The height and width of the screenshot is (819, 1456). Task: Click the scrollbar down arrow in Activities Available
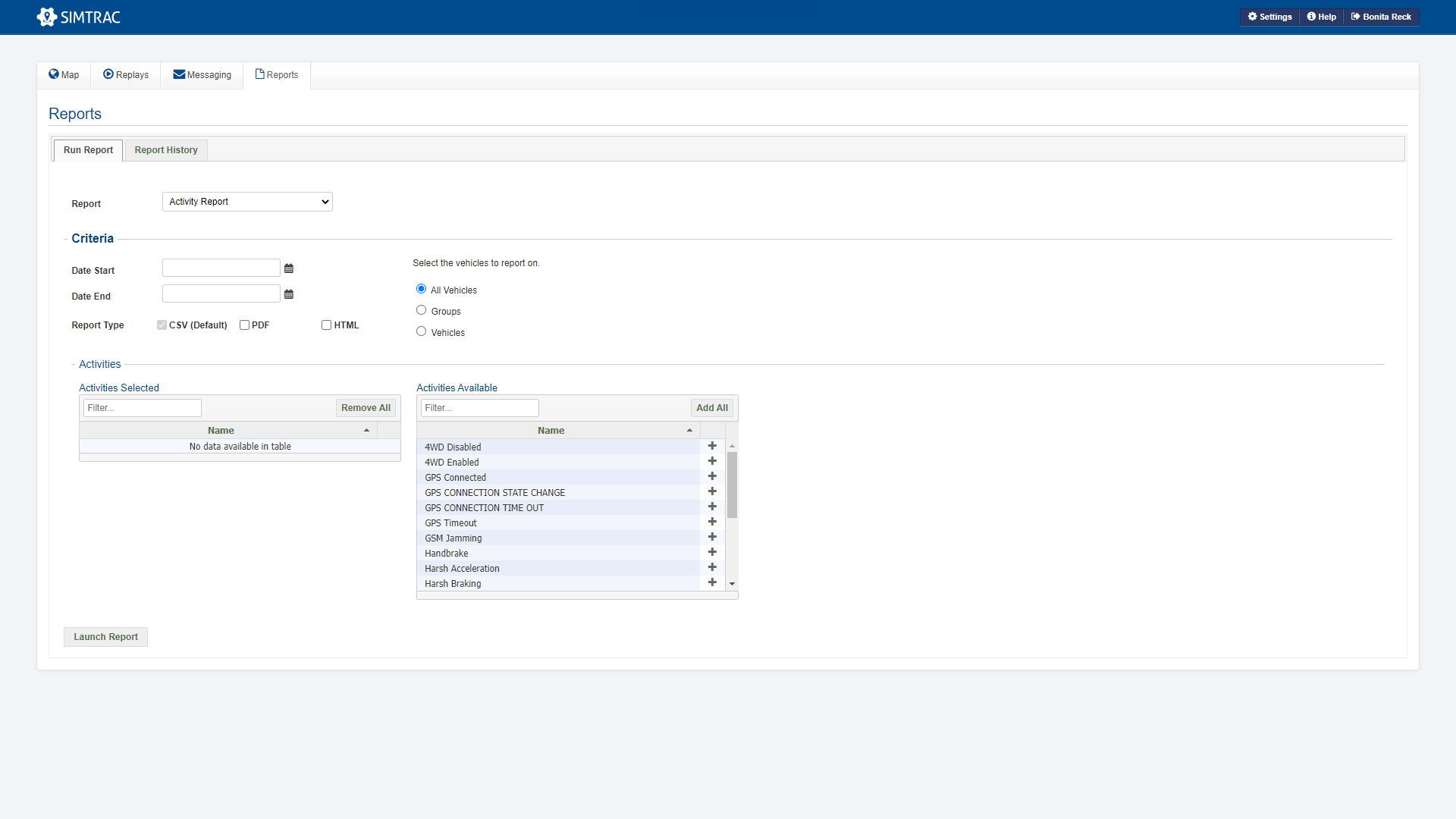click(x=732, y=584)
